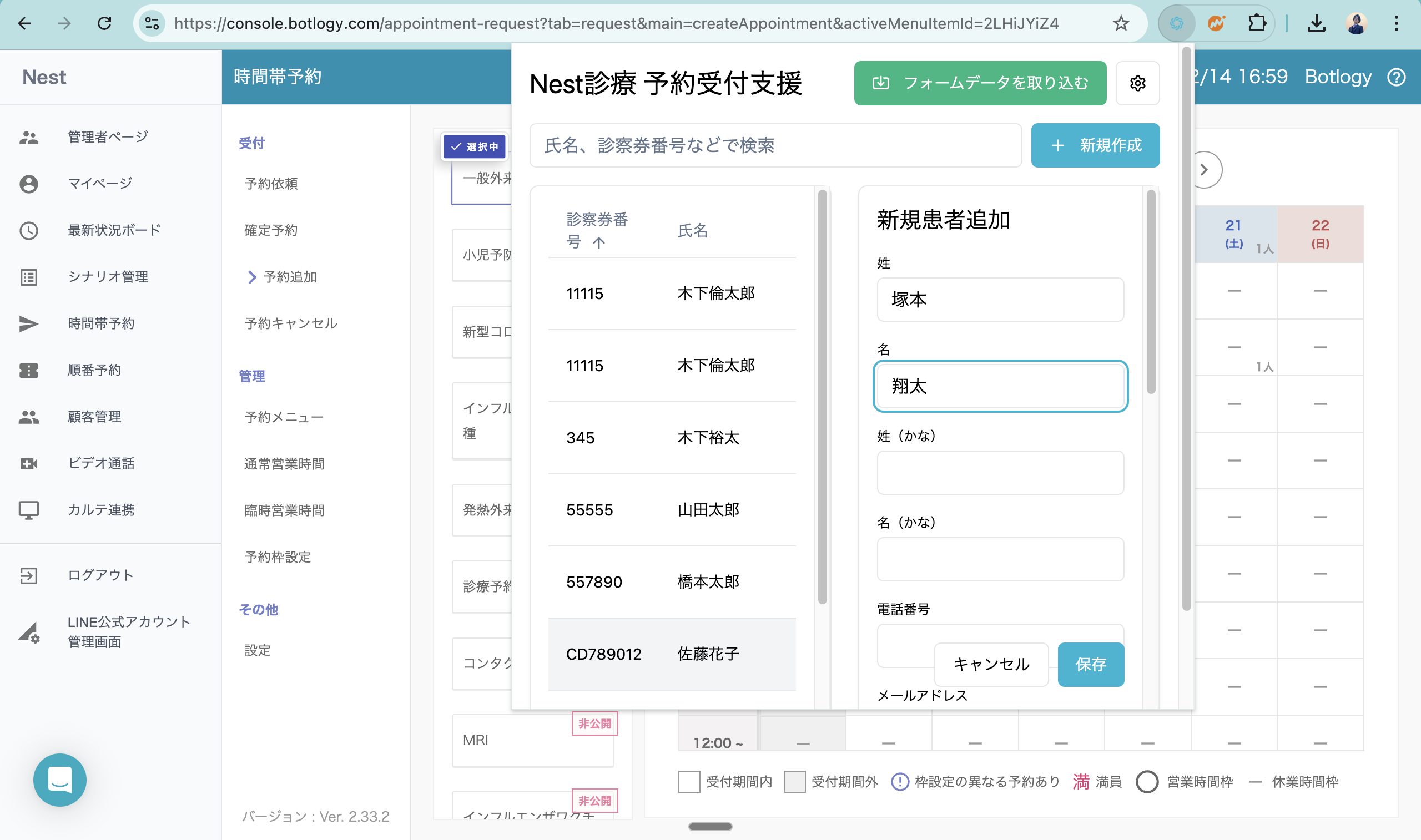Open 予約枠設定 menu item
Screen dimensions: 1421x840
point(278,557)
